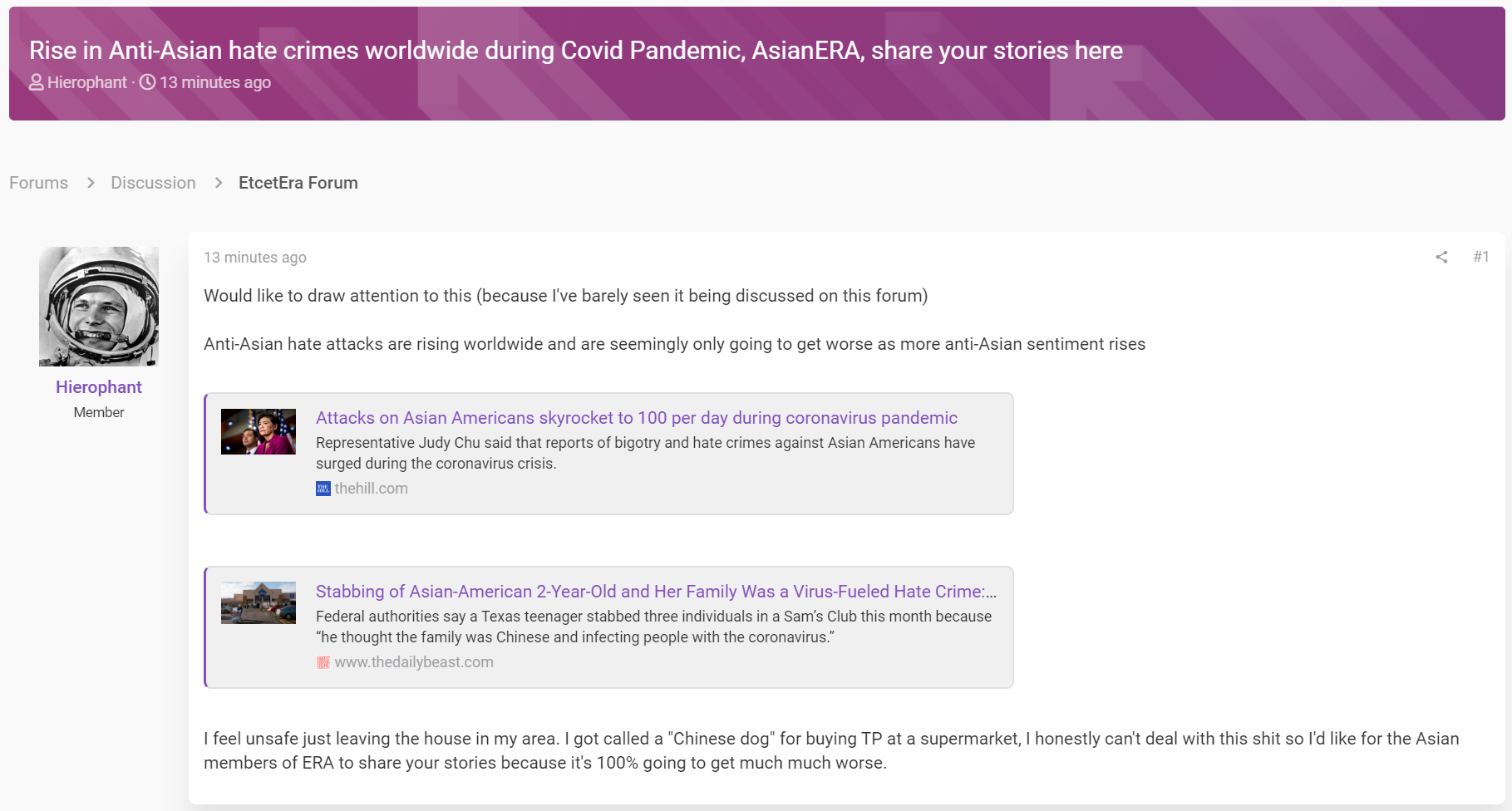Screen dimensions: 1512x811
Task: Click the share icon on post #1
Action: pos(1441,257)
